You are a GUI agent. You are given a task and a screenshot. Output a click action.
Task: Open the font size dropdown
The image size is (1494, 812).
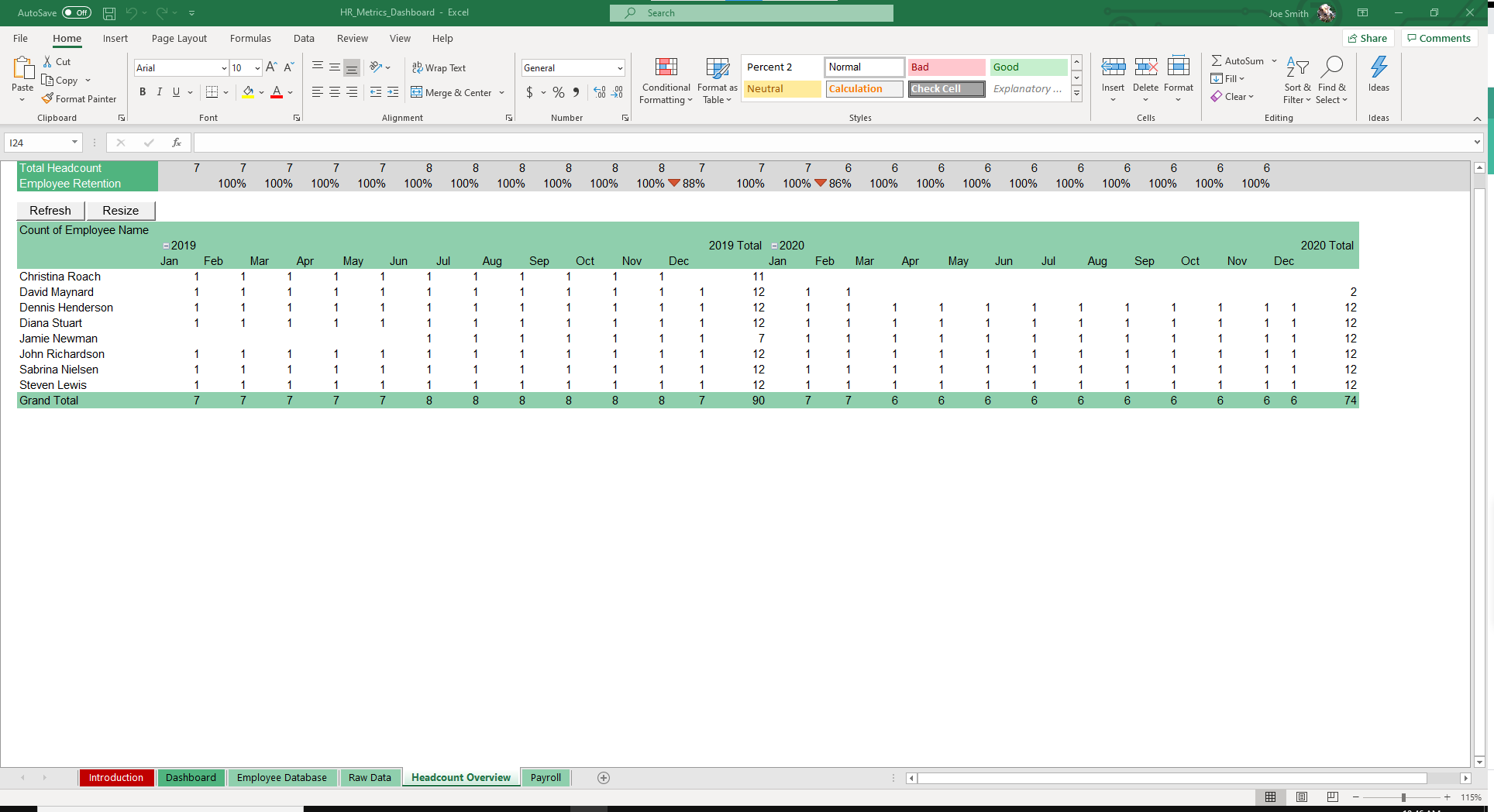[x=257, y=68]
